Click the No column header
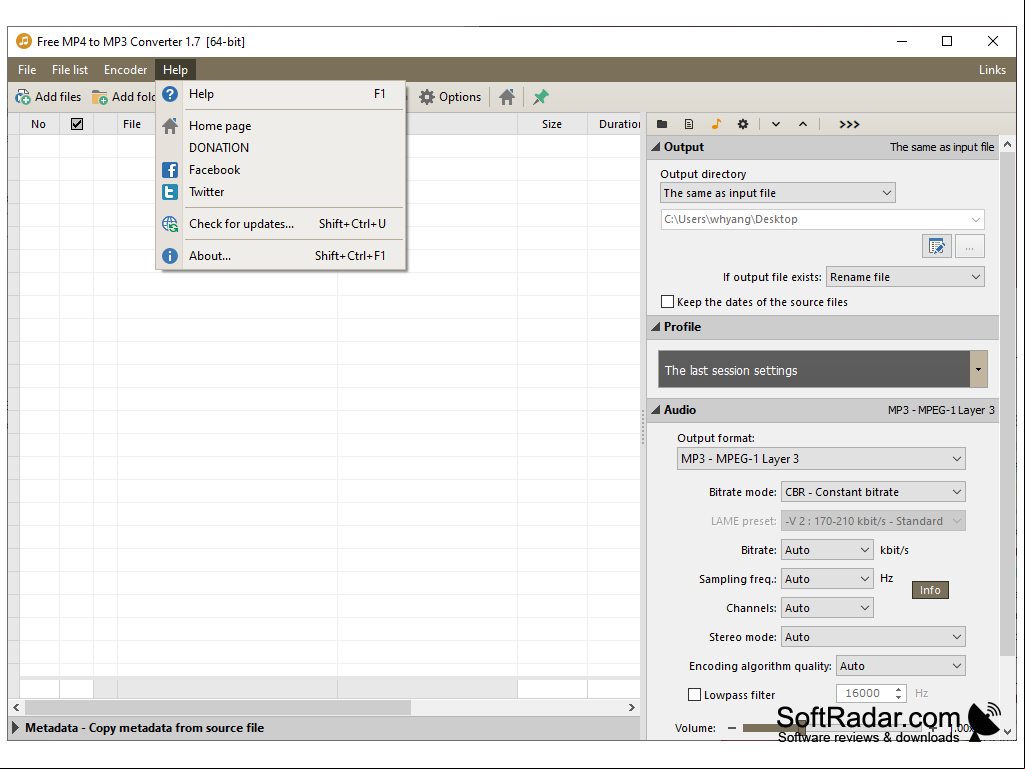1025x769 pixels. coord(39,124)
